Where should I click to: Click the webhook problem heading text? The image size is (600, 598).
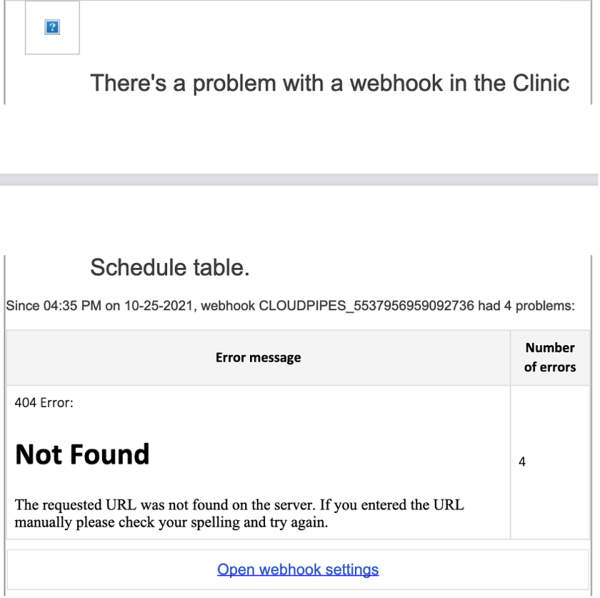[330, 83]
